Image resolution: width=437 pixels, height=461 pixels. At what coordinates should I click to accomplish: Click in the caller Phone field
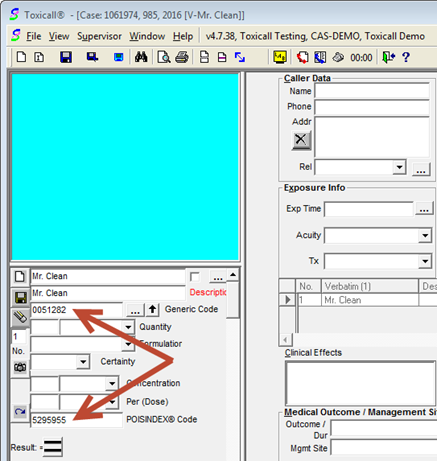click(x=372, y=107)
